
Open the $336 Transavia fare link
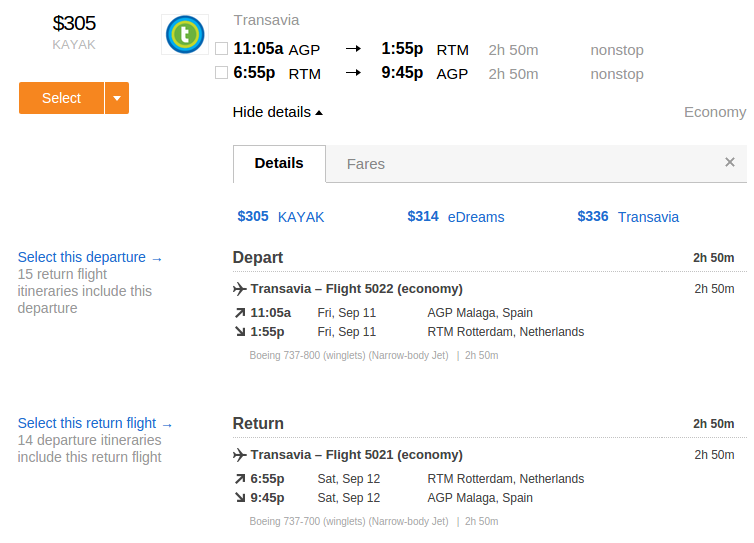[x=628, y=216]
